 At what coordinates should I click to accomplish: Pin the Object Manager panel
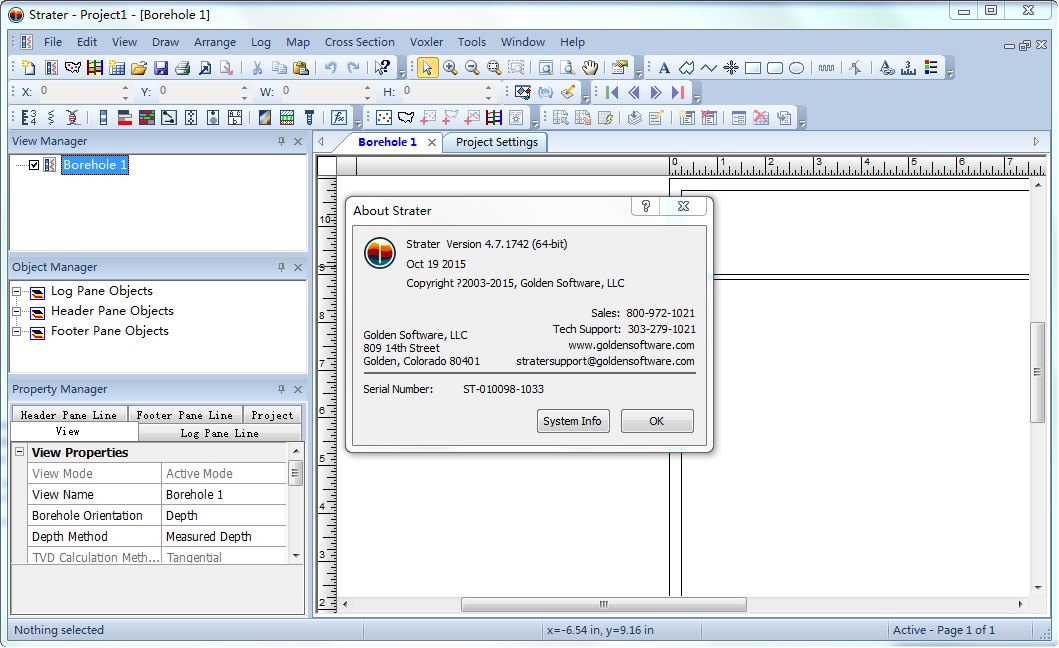(281, 268)
